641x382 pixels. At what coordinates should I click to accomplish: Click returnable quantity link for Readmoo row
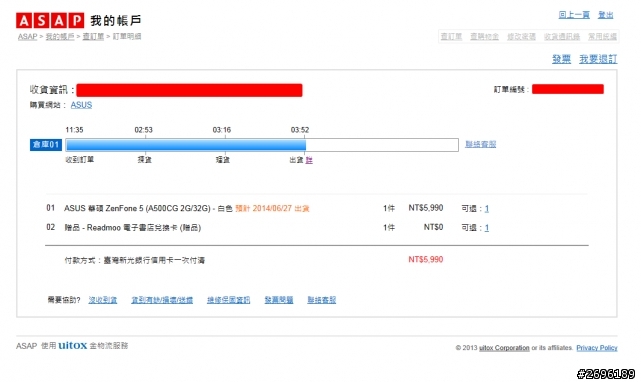486,228
